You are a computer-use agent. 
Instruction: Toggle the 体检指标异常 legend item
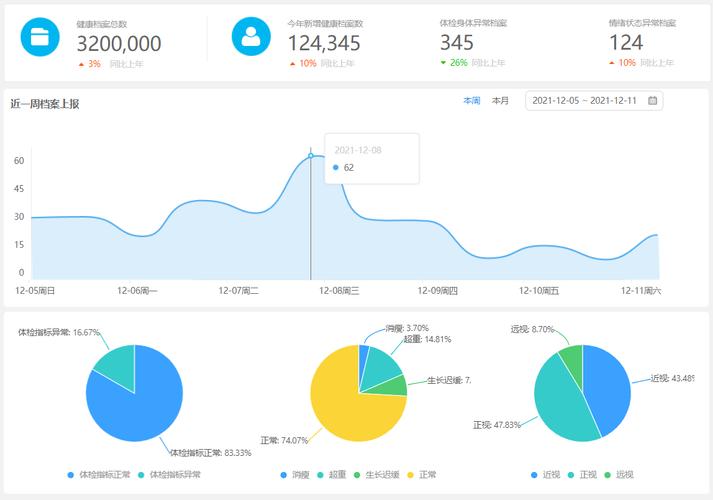(x=169, y=475)
